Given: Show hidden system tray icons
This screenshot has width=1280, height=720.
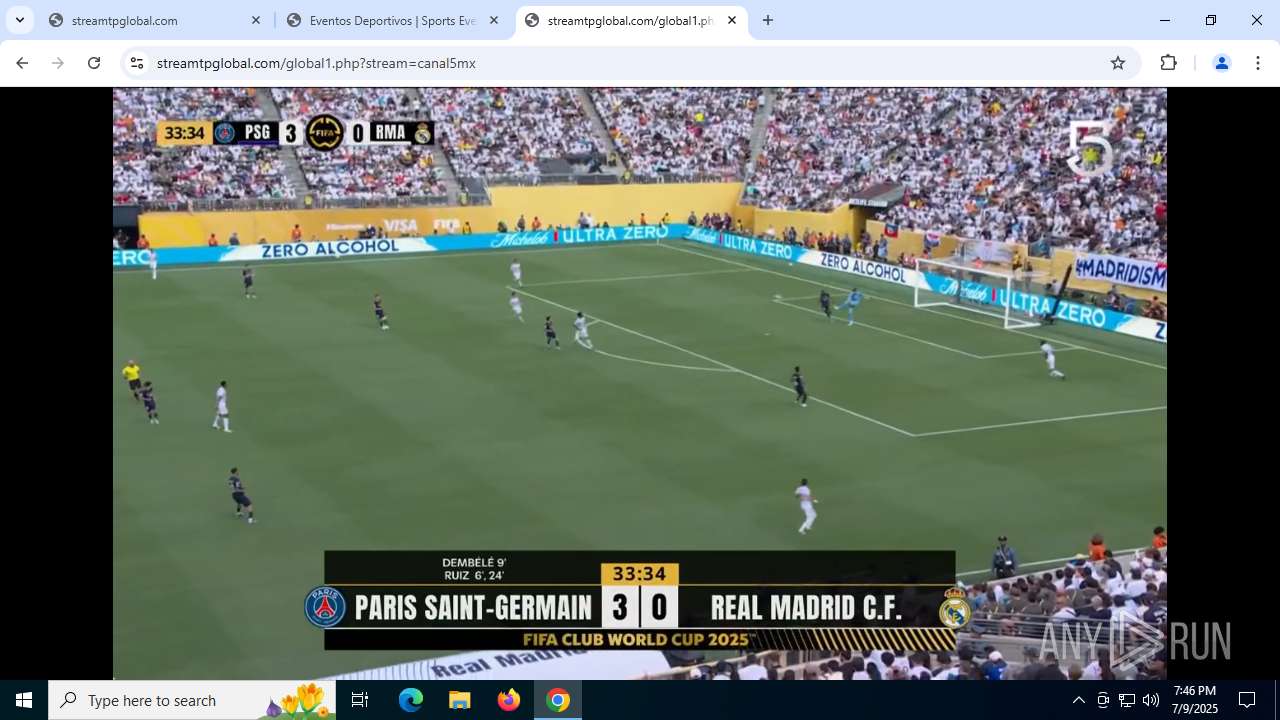Looking at the screenshot, I should tap(1078, 700).
